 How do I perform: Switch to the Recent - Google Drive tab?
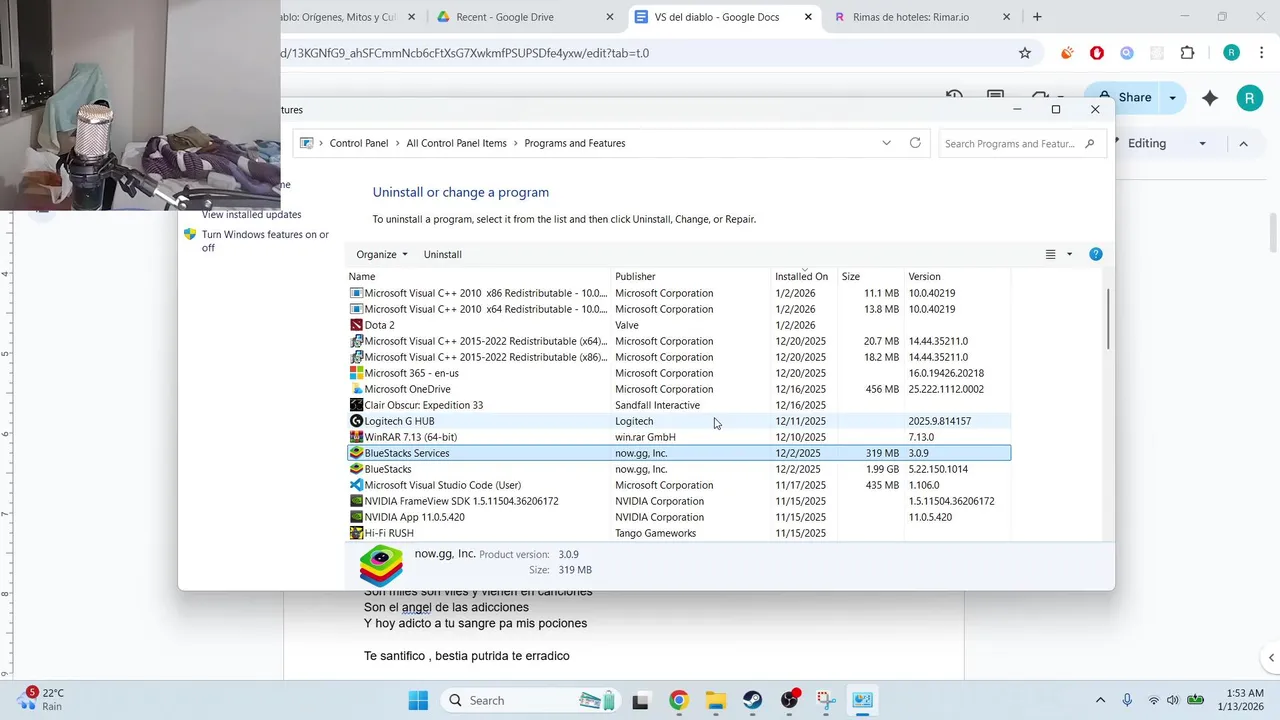tap(525, 17)
